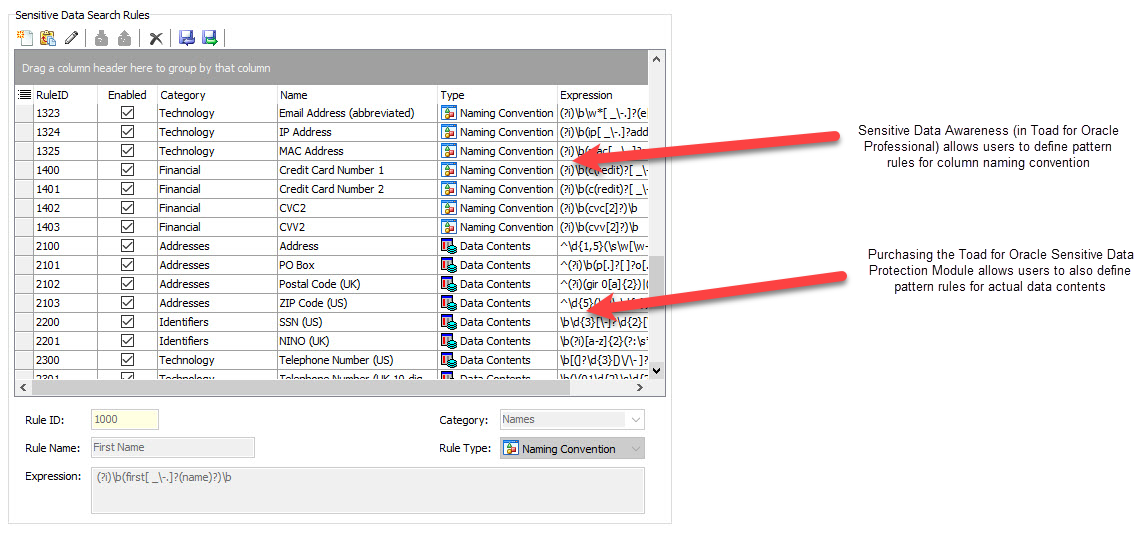1143x533 pixels.
Task: Click the row indicator beside rule 1324
Action: coord(23,132)
